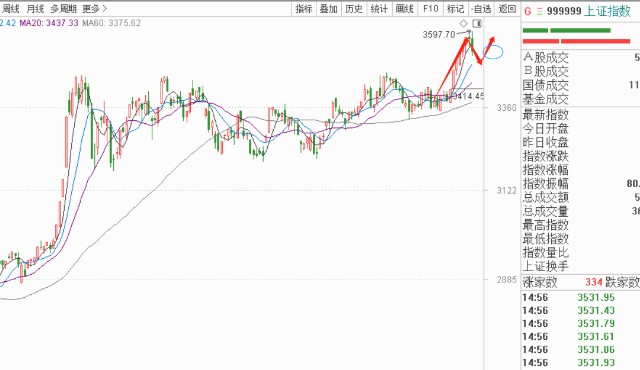Click the 涨家数 334 value

pos(594,282)
